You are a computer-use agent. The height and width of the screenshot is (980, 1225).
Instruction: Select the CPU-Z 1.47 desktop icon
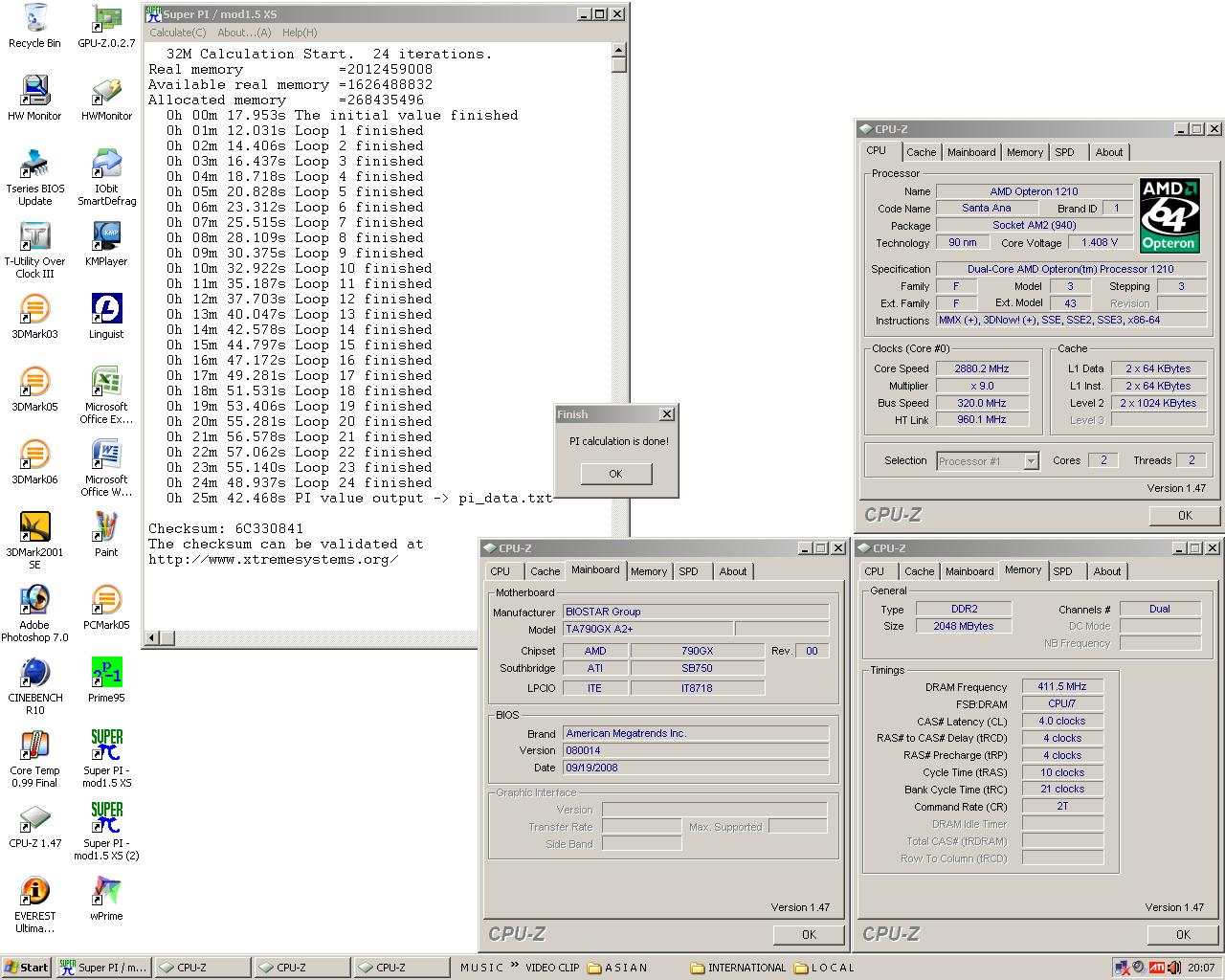(34, 826)
